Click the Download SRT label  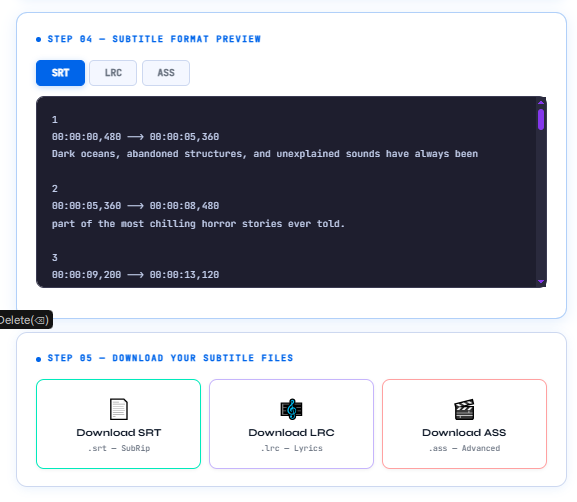118,432
